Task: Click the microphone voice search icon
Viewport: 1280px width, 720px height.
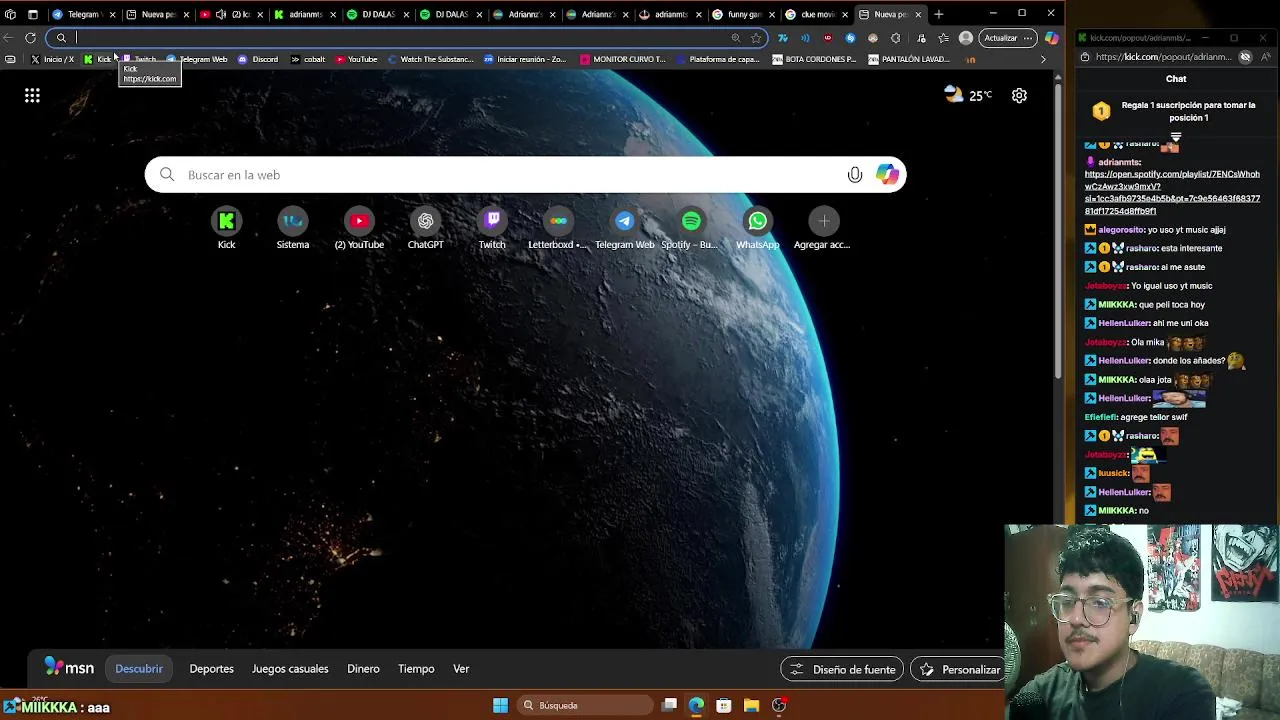Action: 855,175
